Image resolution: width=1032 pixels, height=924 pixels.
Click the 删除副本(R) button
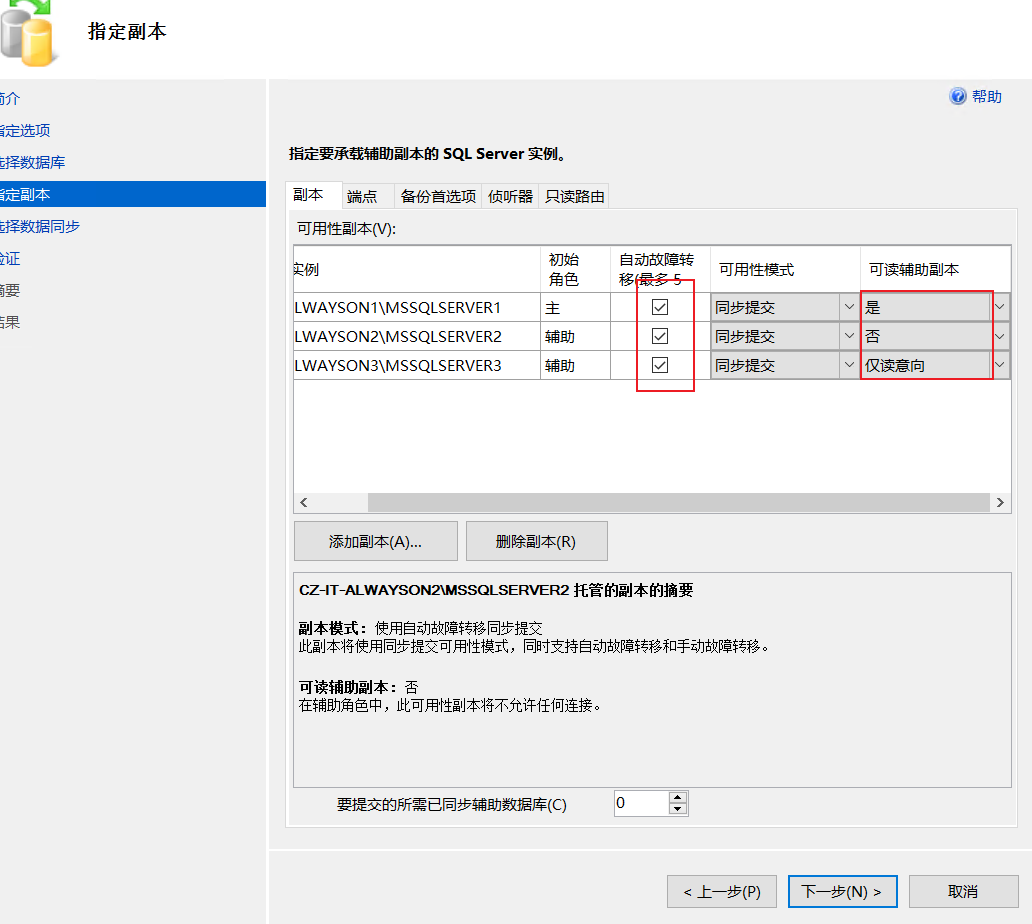click(x=536, y=542)
